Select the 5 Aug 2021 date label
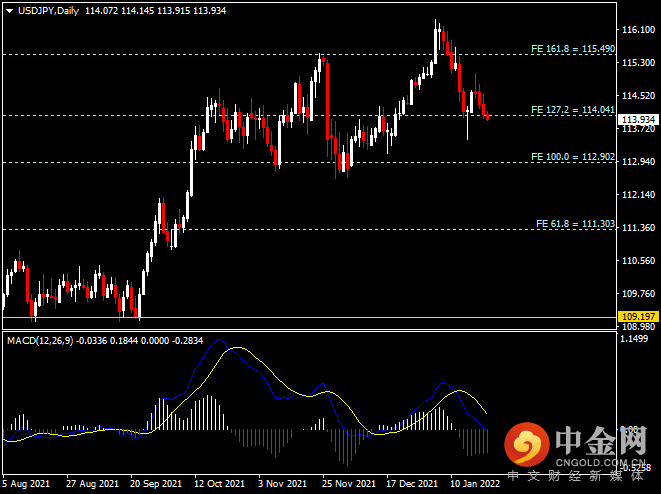The image size is (661, 494). 27,483
